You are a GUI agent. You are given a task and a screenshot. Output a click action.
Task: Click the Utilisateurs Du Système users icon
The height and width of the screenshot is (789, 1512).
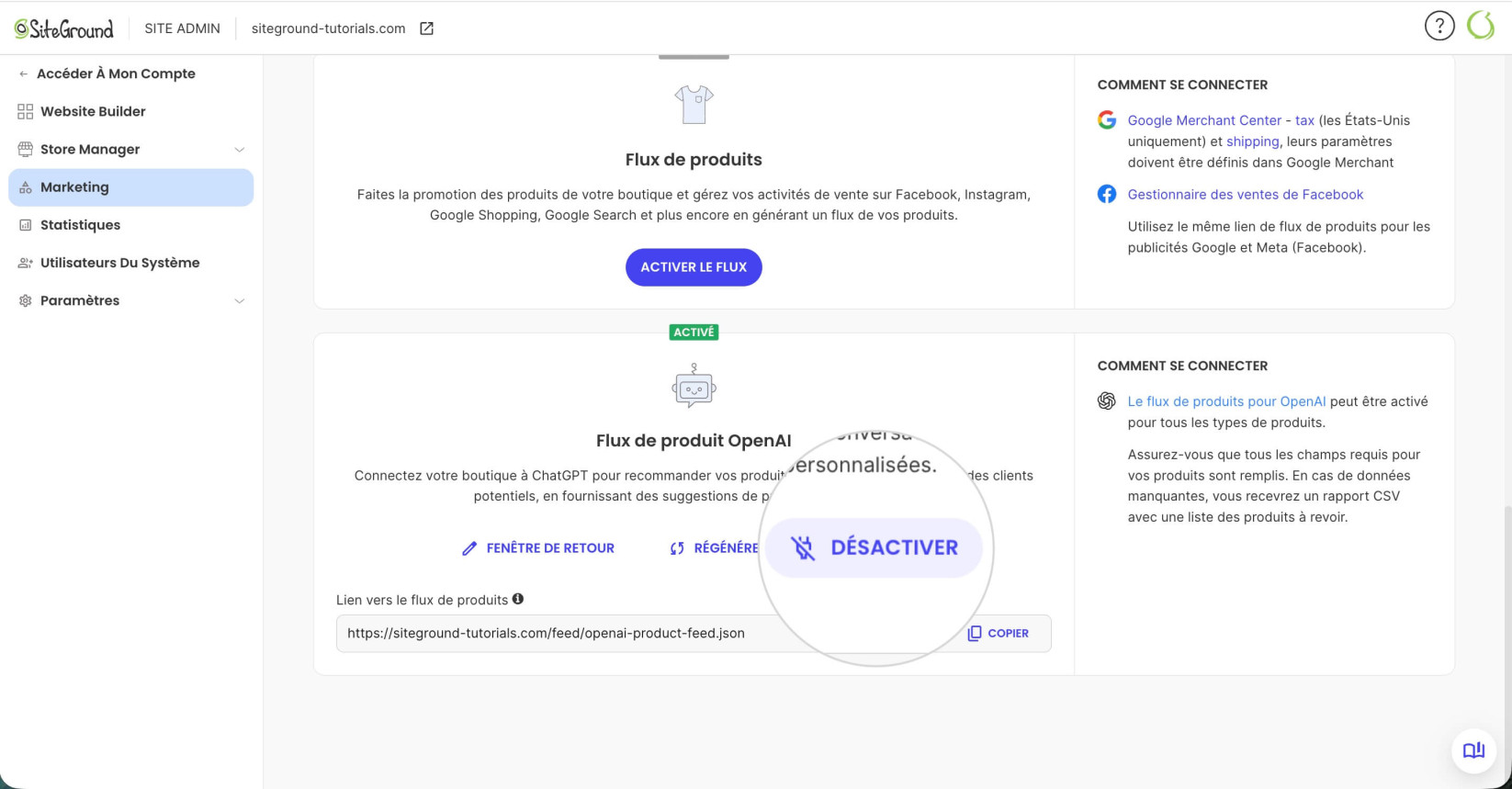25,263
